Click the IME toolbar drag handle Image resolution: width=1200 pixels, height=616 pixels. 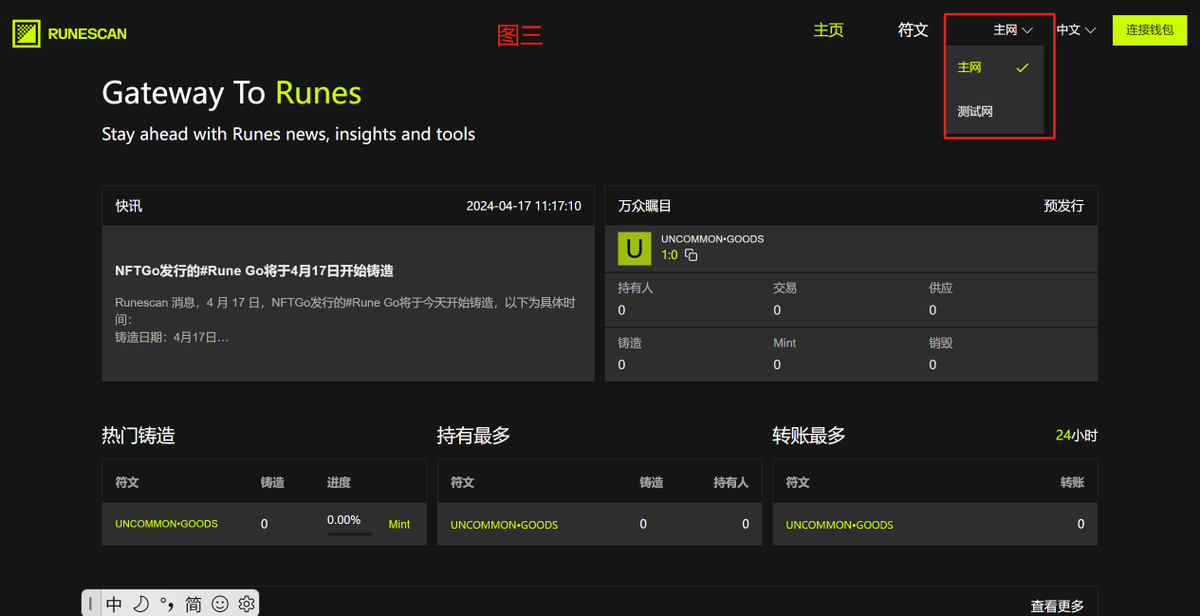tap(90, 604)
